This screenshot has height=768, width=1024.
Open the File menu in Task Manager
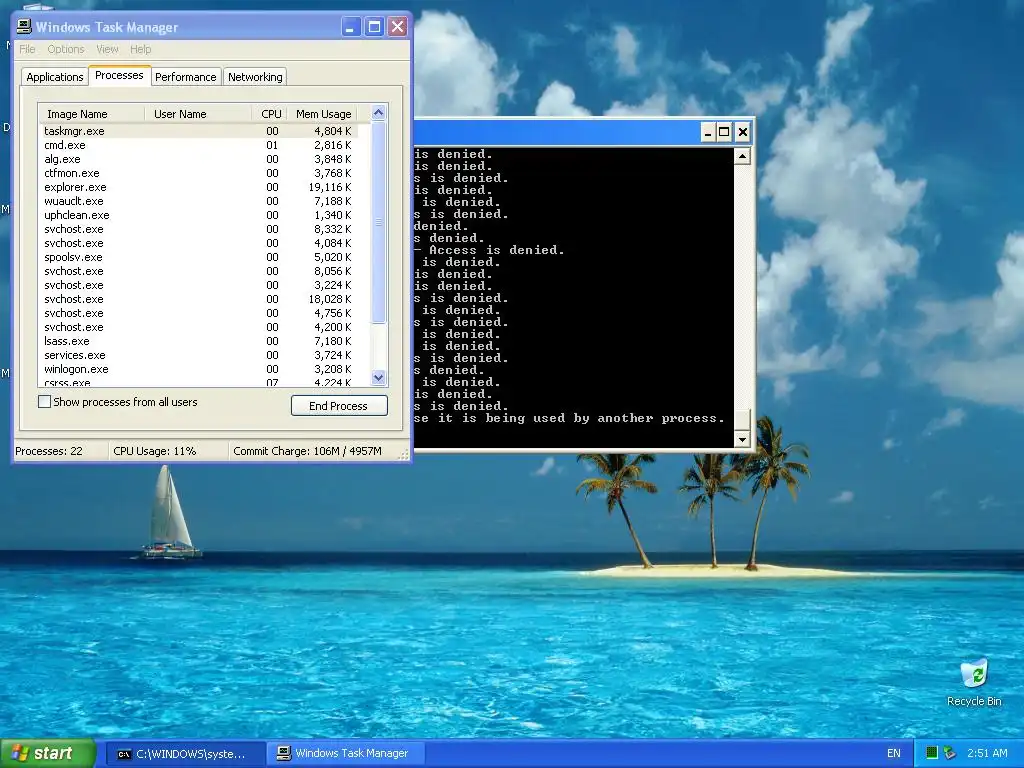27,49
